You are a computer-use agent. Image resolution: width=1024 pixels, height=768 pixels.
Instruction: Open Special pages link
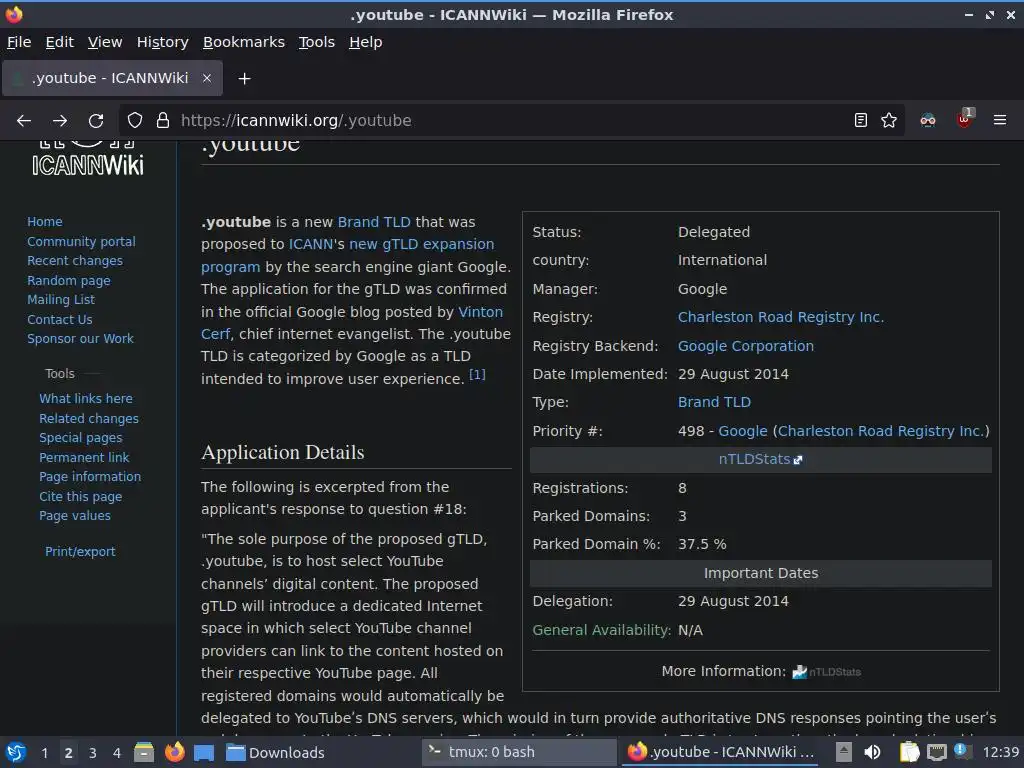coord(80,438)
